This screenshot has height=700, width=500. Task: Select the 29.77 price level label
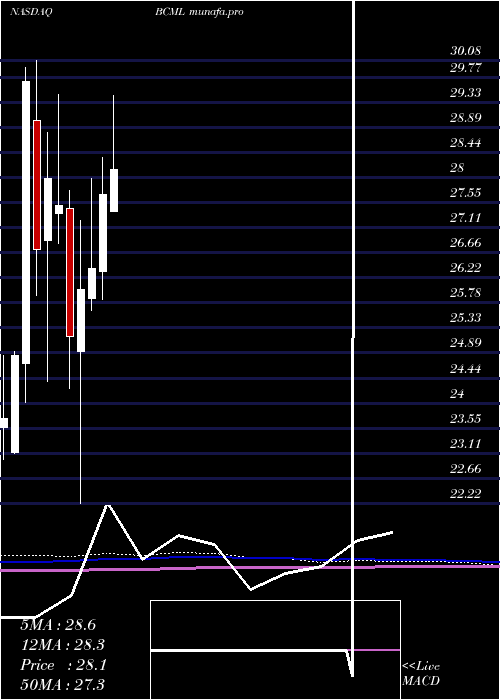click(x=466, y=68)
